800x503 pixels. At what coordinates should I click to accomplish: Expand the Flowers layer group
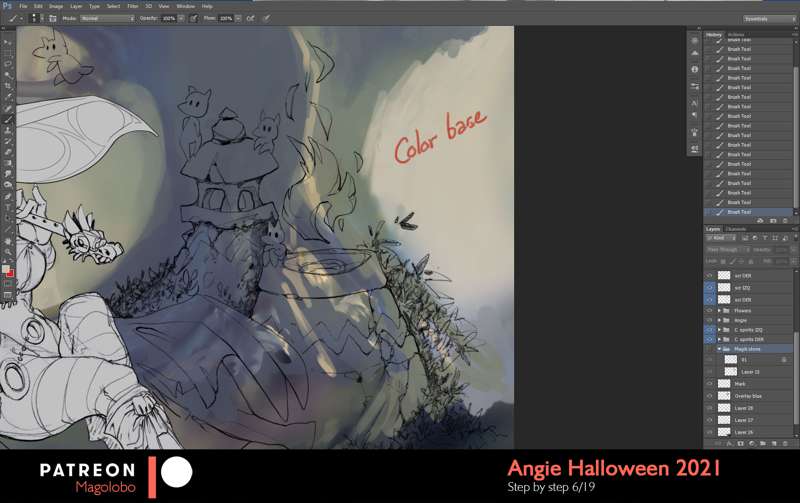pos(720,311)
